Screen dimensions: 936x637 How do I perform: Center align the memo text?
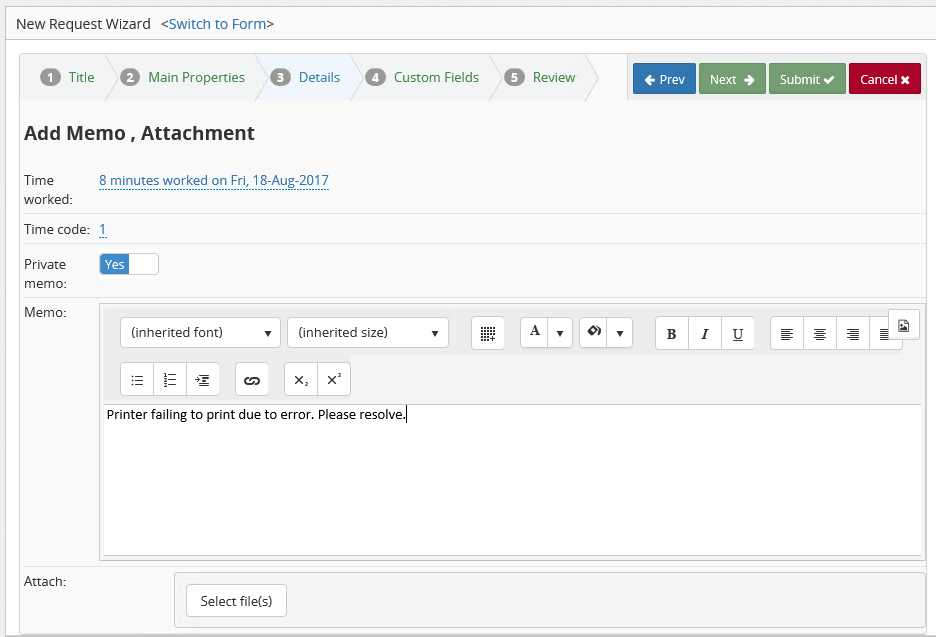(819, 334)
